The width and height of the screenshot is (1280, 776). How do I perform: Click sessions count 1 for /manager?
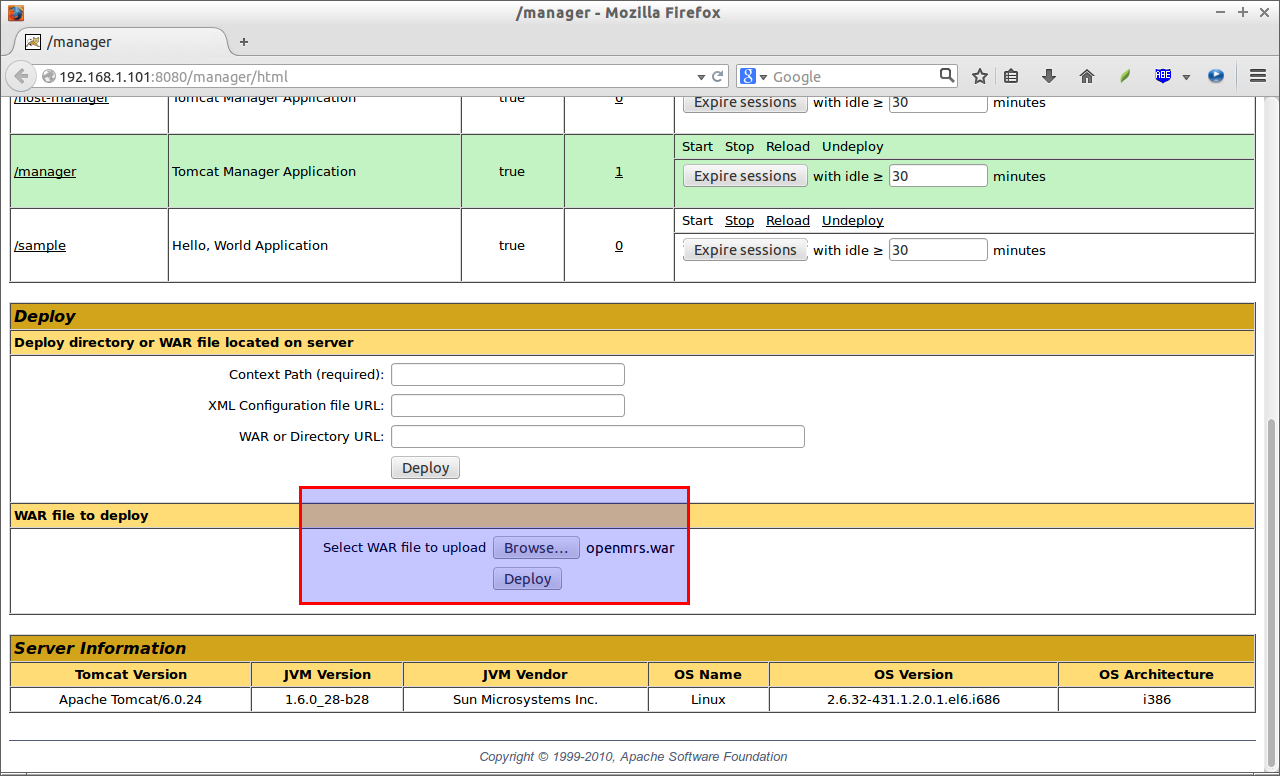[619, 172]
